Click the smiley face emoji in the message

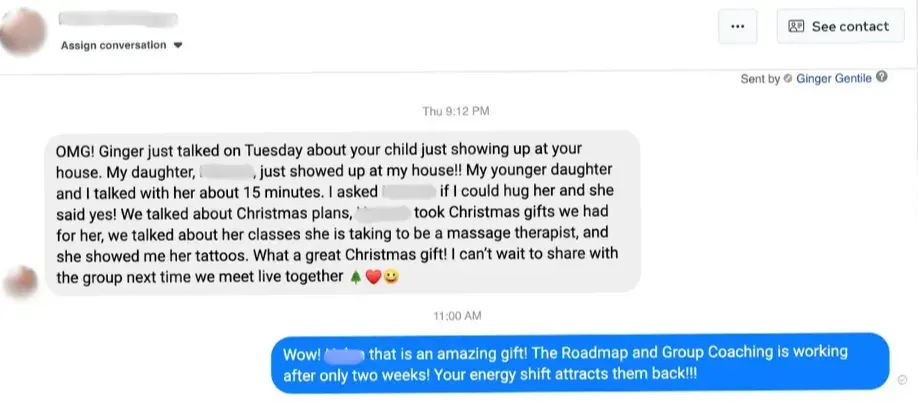pos(391,278)
